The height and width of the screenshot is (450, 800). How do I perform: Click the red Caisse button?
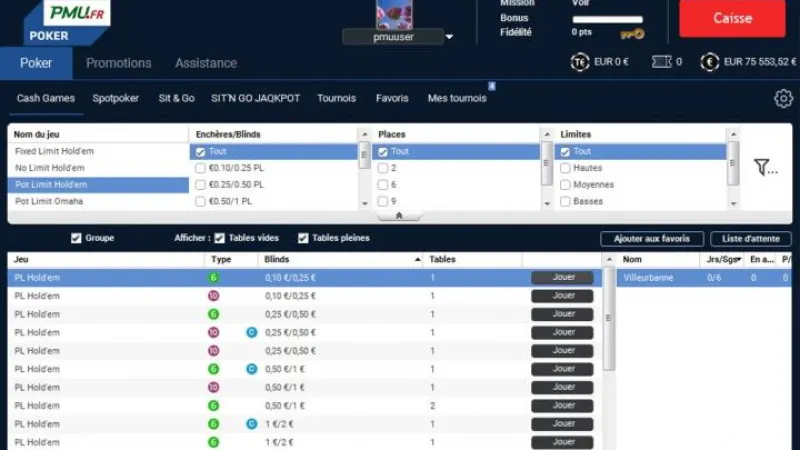(732, 18)
